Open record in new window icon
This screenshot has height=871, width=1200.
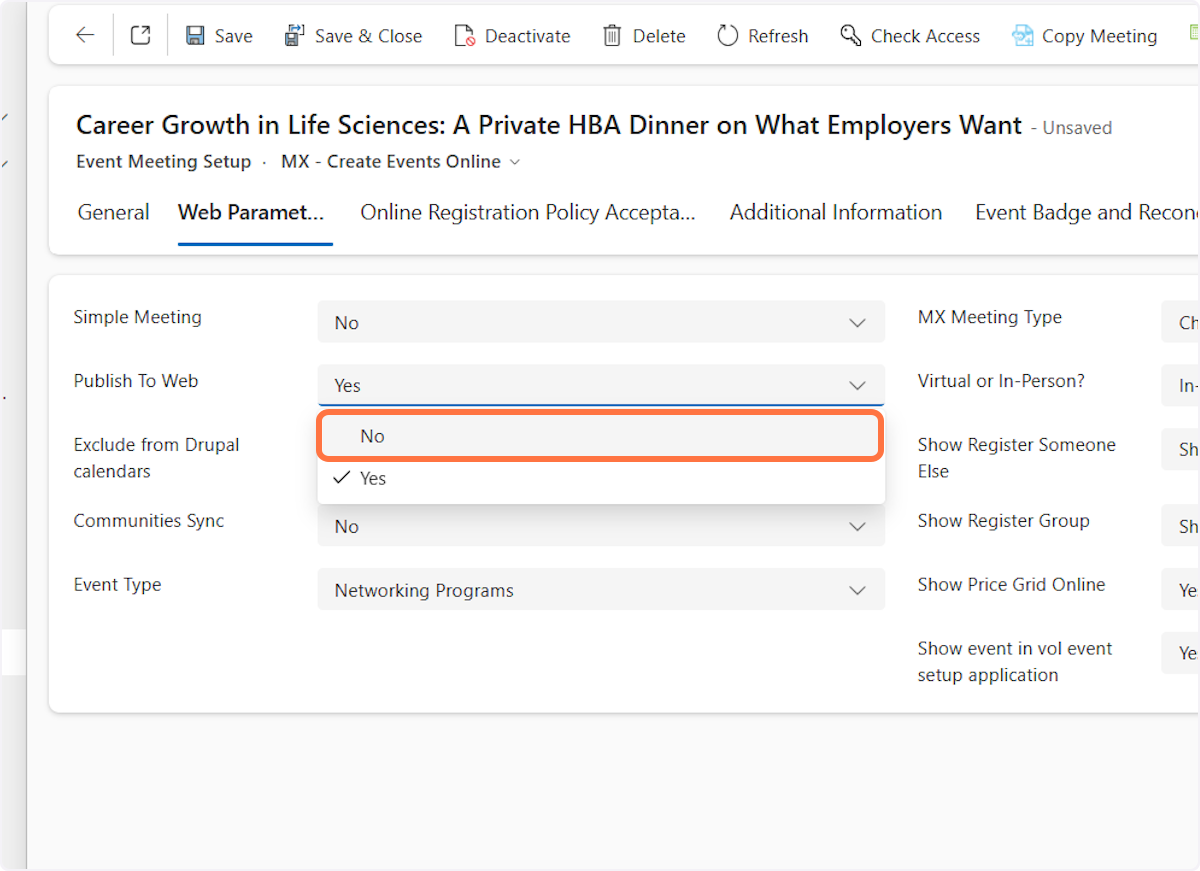pyautogui.click(x=141, y=36)
